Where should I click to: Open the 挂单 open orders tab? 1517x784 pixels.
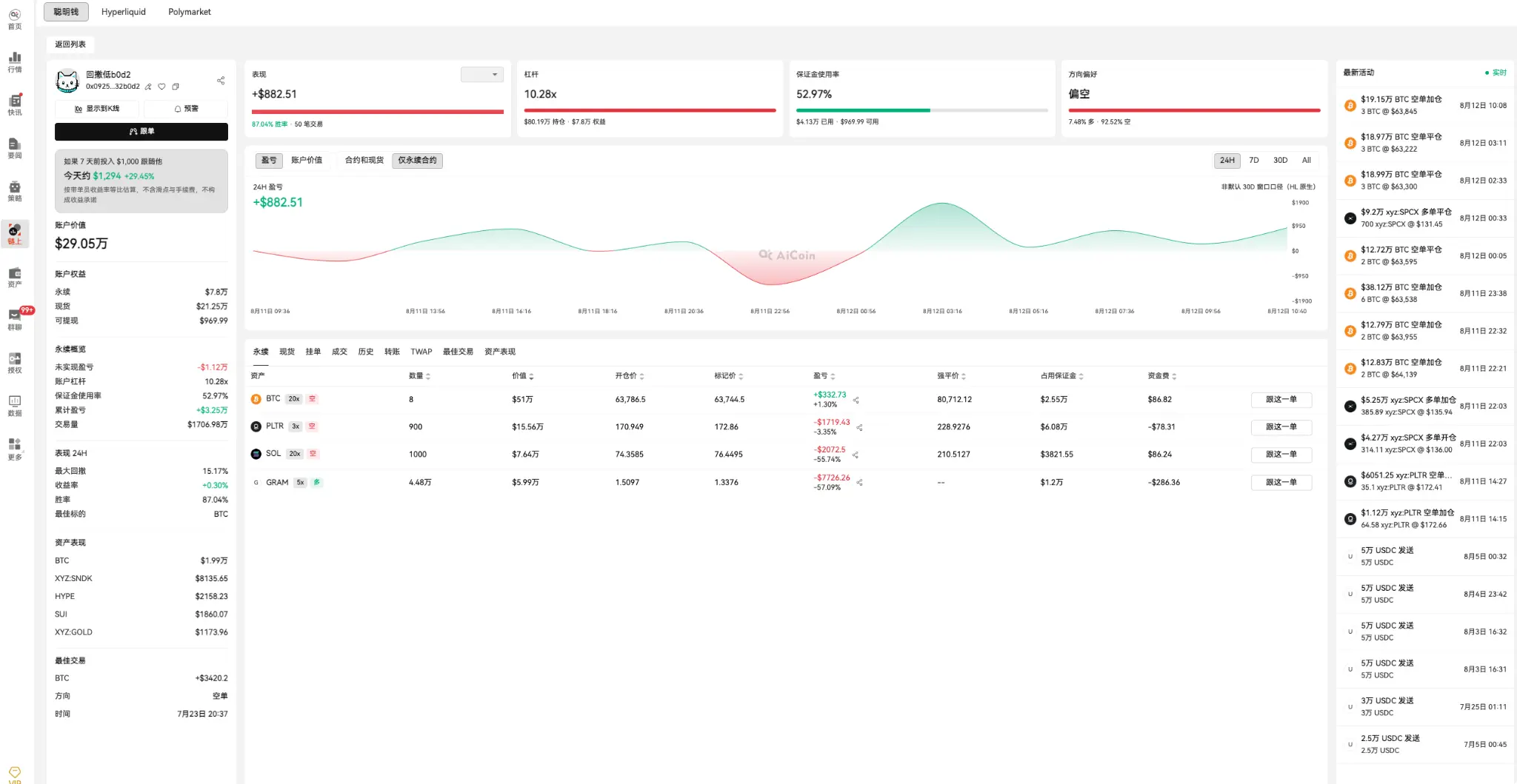point(313,352)
